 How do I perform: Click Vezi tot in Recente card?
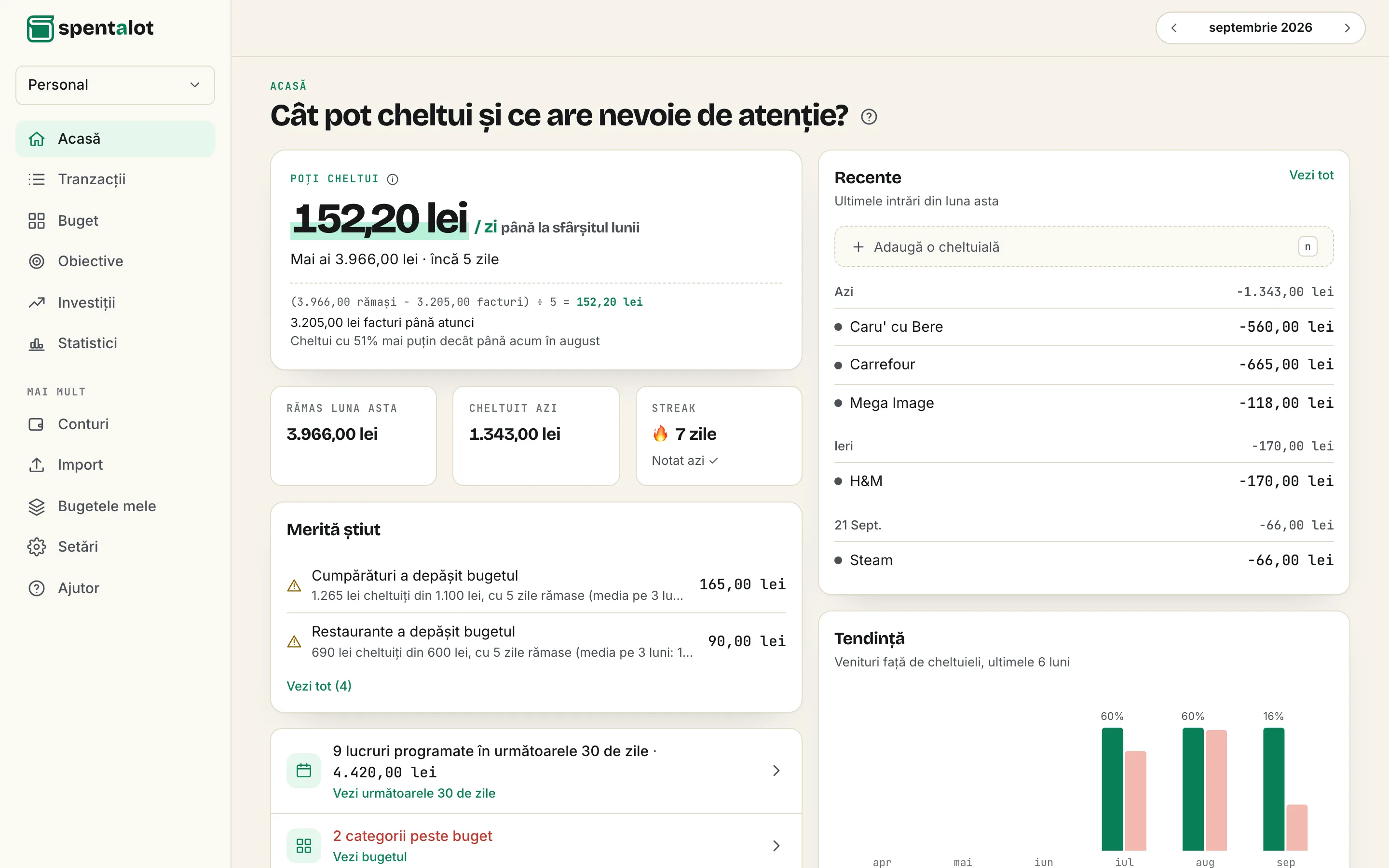coord(1311,175)
